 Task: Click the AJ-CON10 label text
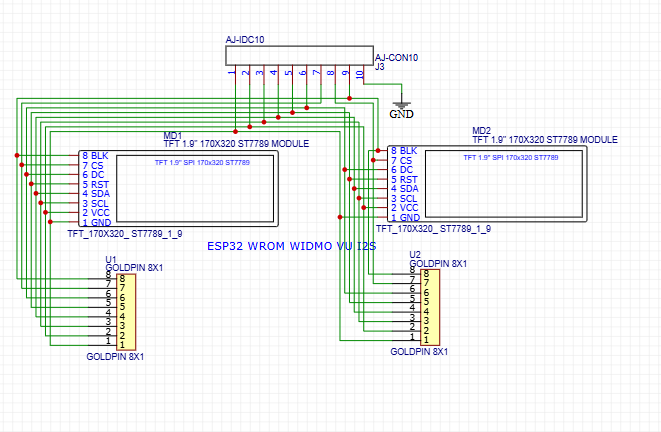(x=397, y=58)
